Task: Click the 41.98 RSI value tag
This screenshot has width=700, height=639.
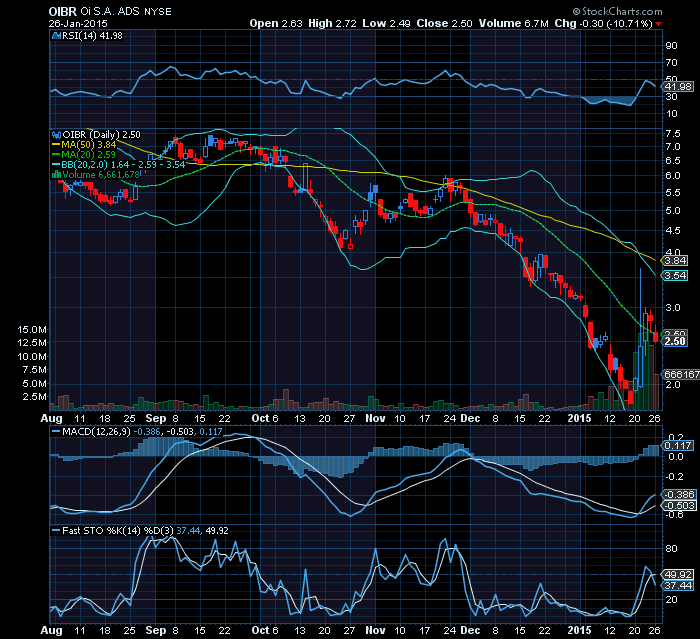Action: click(678, 87)
